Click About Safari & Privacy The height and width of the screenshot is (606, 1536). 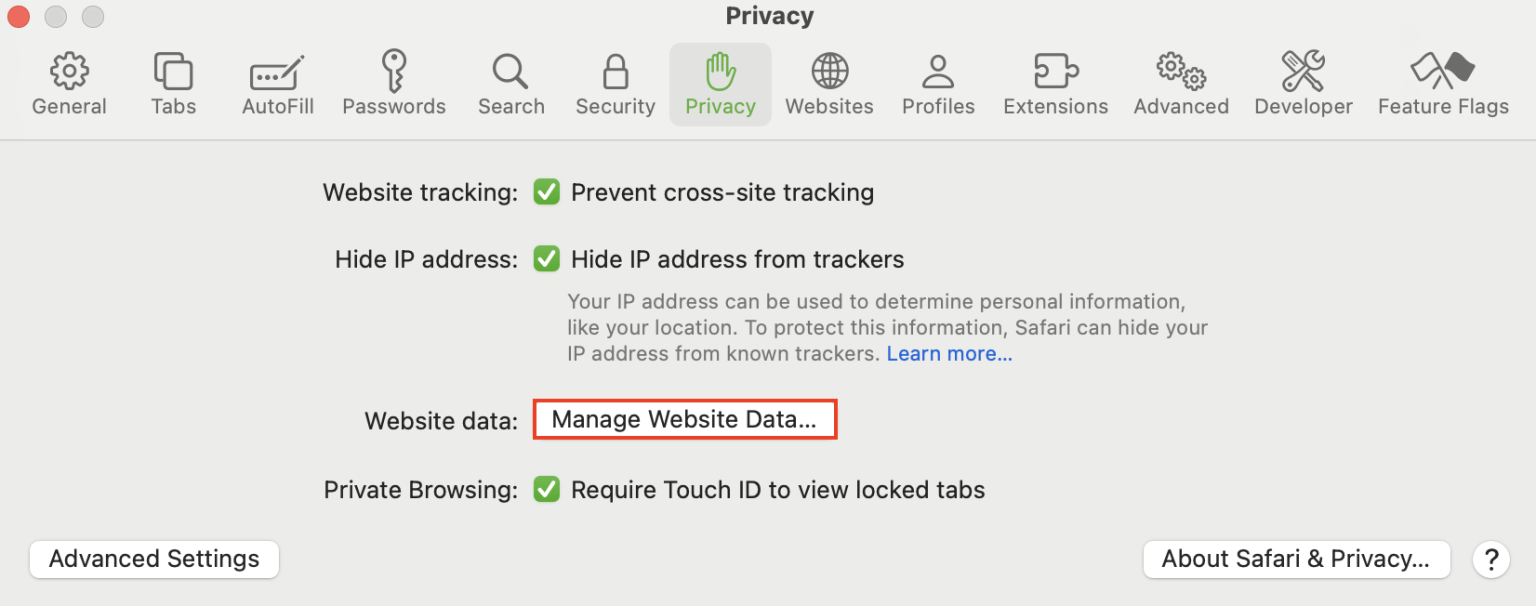[x=1295, y=559]
